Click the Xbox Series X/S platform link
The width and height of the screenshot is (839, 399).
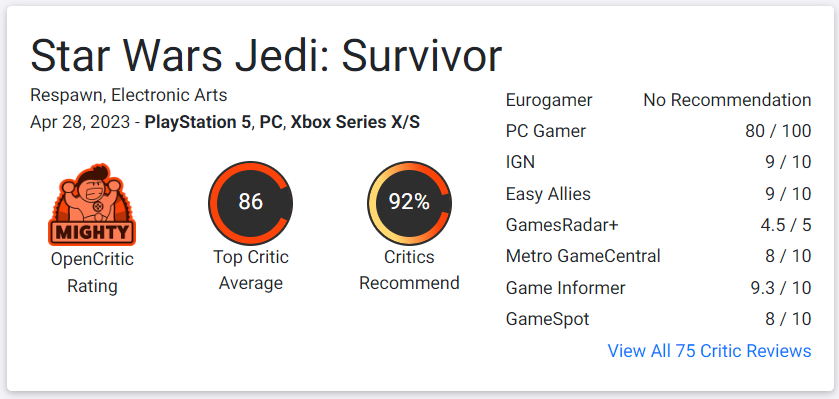tap(355, 122)
